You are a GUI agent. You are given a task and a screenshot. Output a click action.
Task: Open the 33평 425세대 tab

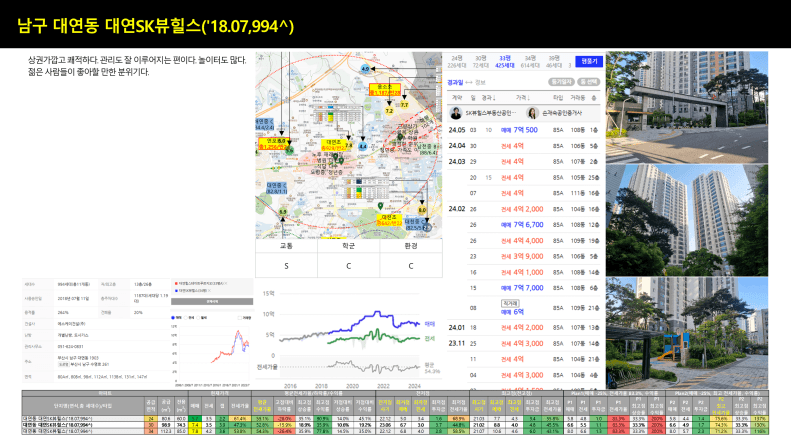[504, 62]
